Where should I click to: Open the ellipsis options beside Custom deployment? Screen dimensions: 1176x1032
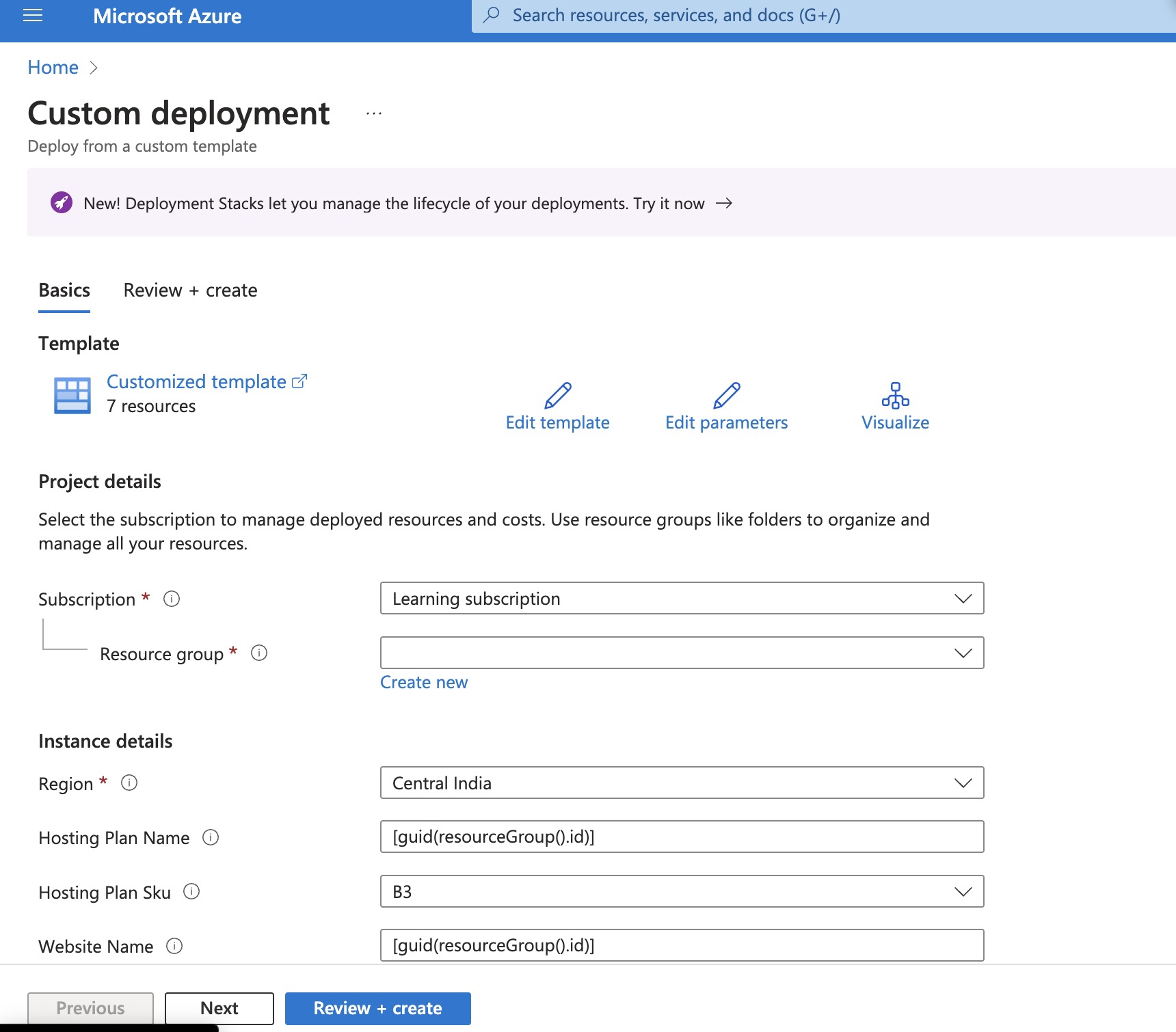tap(374, 113)
